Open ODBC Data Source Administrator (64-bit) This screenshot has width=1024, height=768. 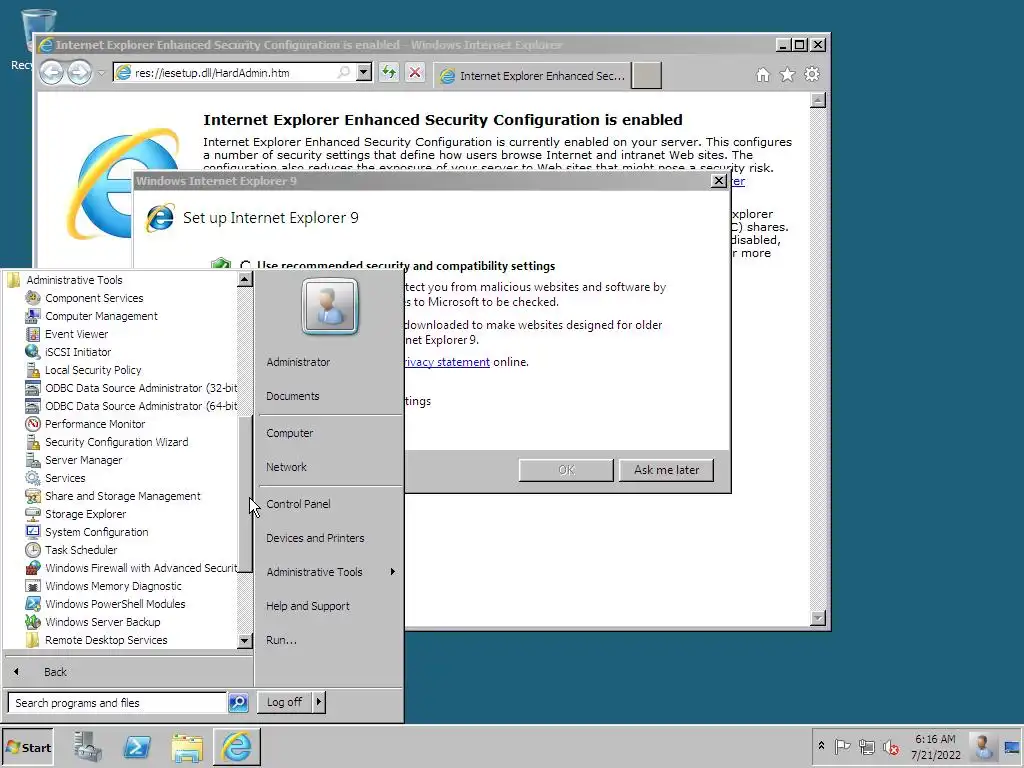click(x=131, y=406)
